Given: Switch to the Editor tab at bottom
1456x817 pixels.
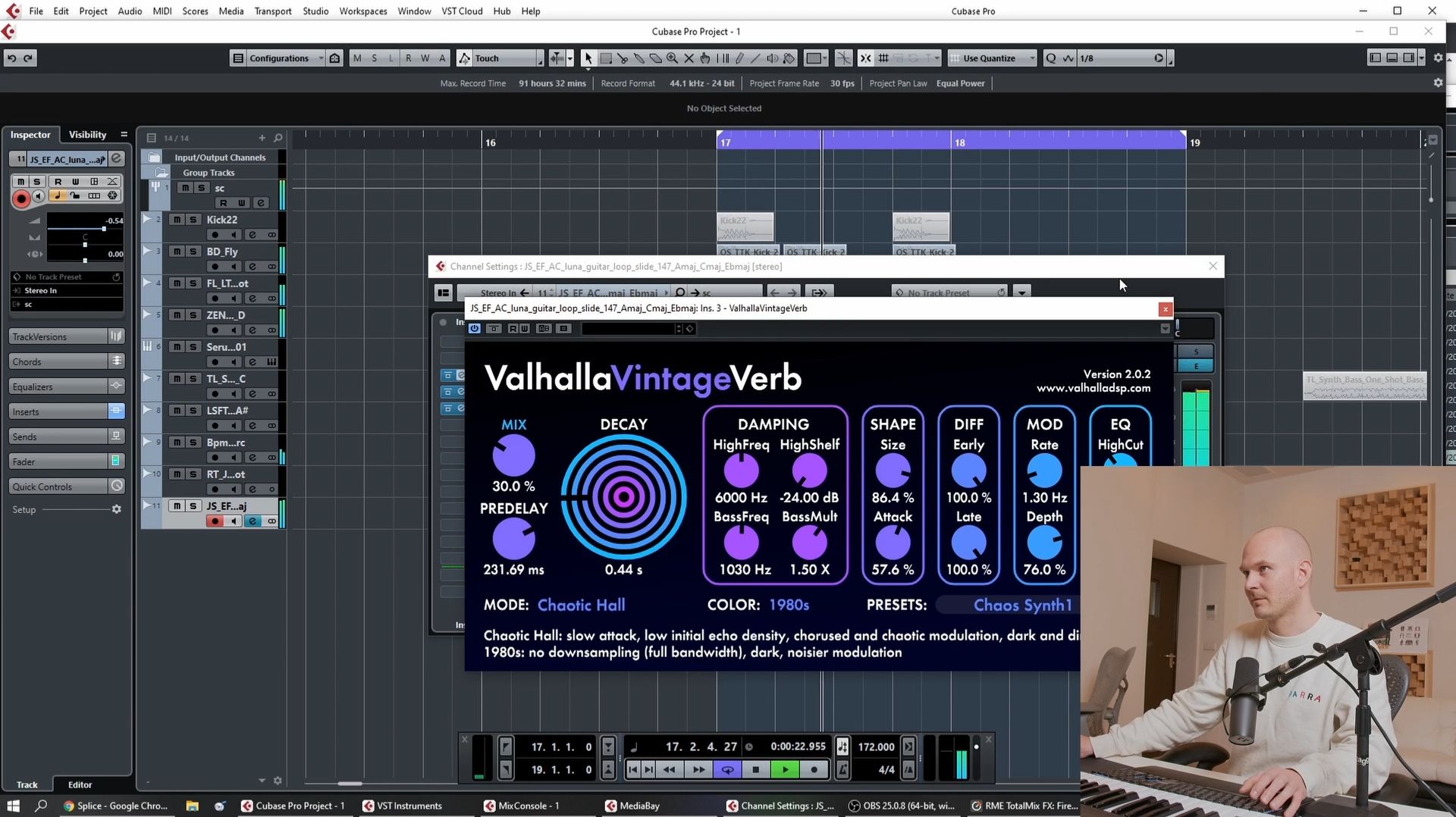Looking at the screenshot, I should click(x=80, y=785).
